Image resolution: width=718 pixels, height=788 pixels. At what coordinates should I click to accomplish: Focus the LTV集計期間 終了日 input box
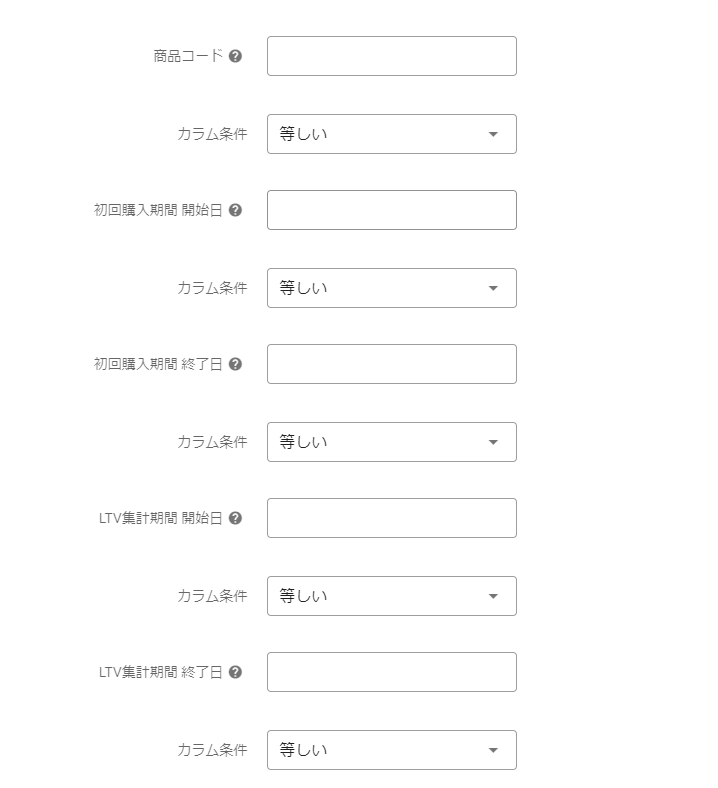click(391, 672)
